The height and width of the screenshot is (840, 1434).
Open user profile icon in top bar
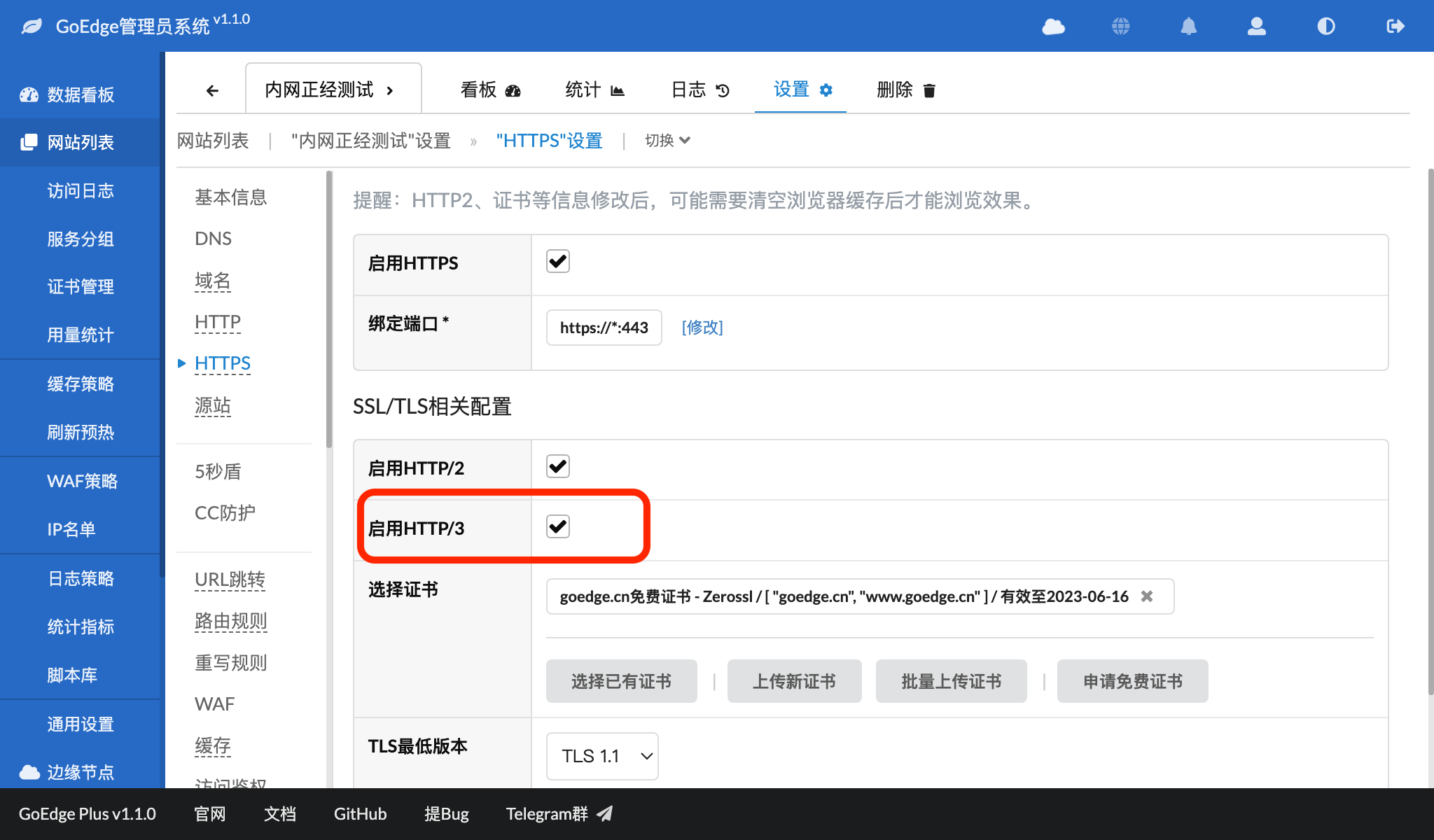click(1257, 27)
